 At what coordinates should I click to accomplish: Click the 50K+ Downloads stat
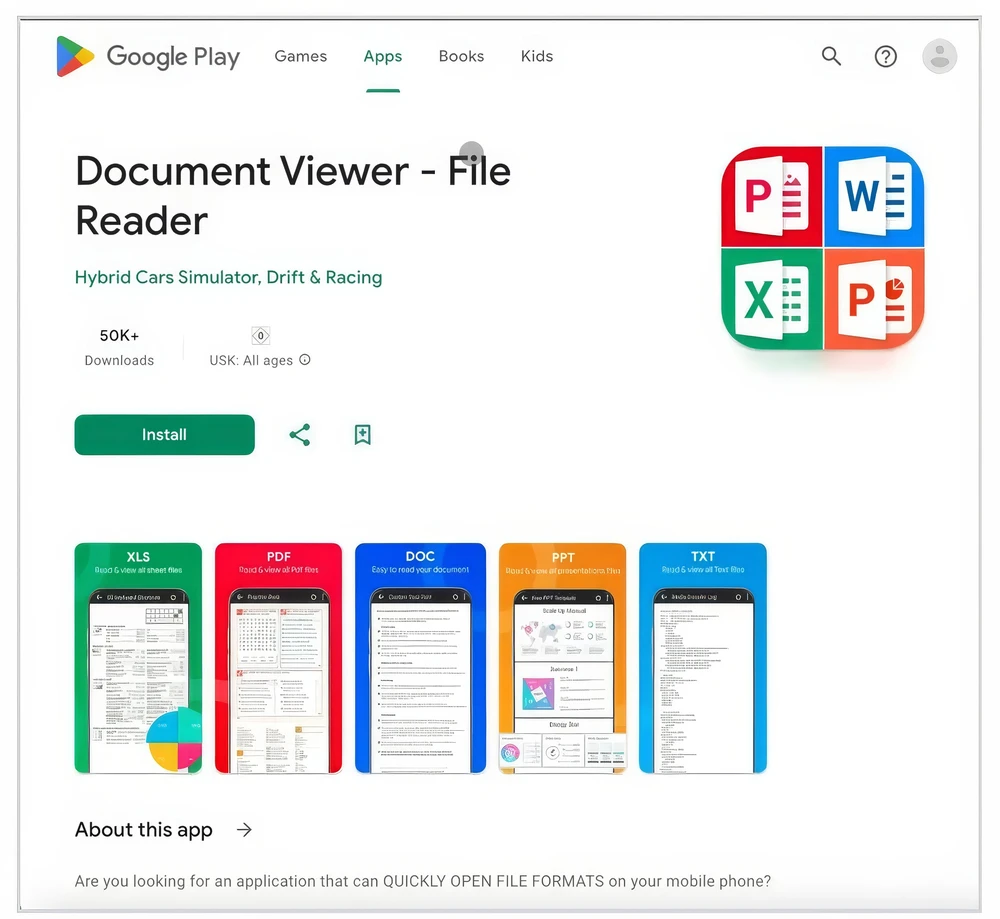click(x=119, y=347)
